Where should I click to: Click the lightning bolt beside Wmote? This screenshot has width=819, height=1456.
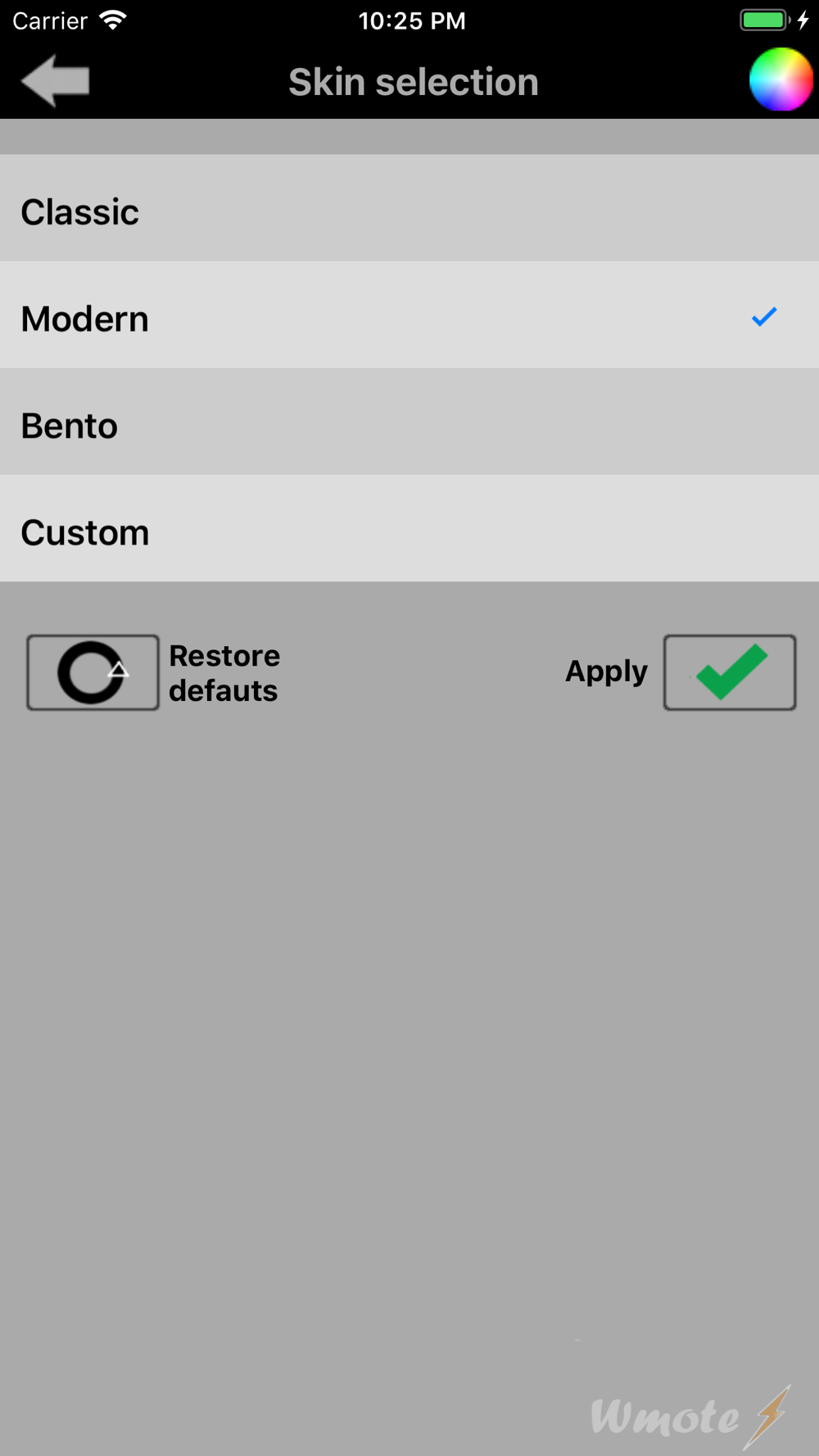(x=770, y=1417)
